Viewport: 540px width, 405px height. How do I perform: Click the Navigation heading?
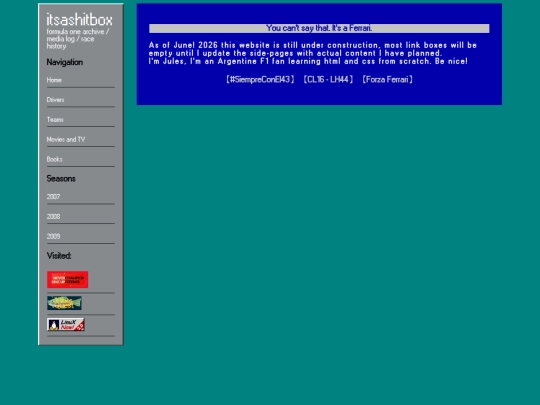point(65,62)
